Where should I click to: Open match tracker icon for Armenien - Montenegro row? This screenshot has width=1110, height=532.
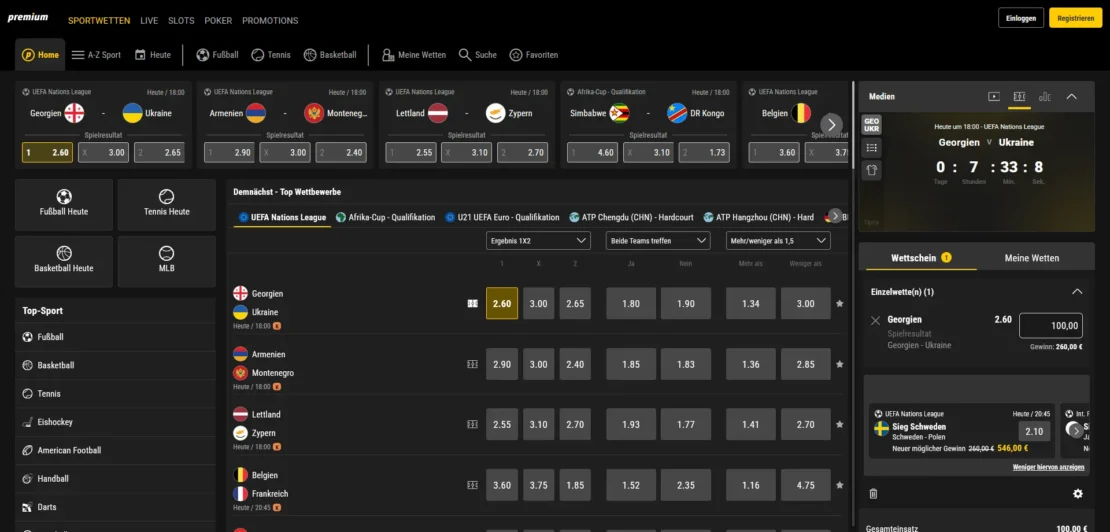click(472, 364)
